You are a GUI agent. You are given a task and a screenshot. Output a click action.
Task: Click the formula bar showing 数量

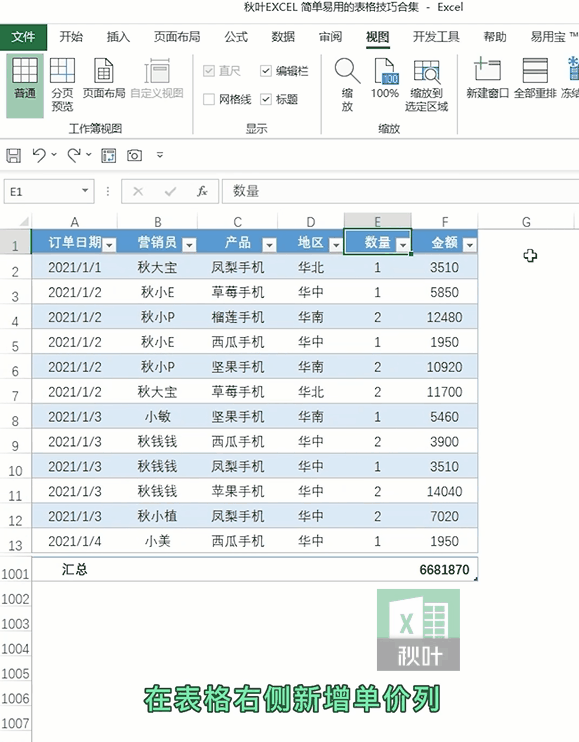coord(400,191)
